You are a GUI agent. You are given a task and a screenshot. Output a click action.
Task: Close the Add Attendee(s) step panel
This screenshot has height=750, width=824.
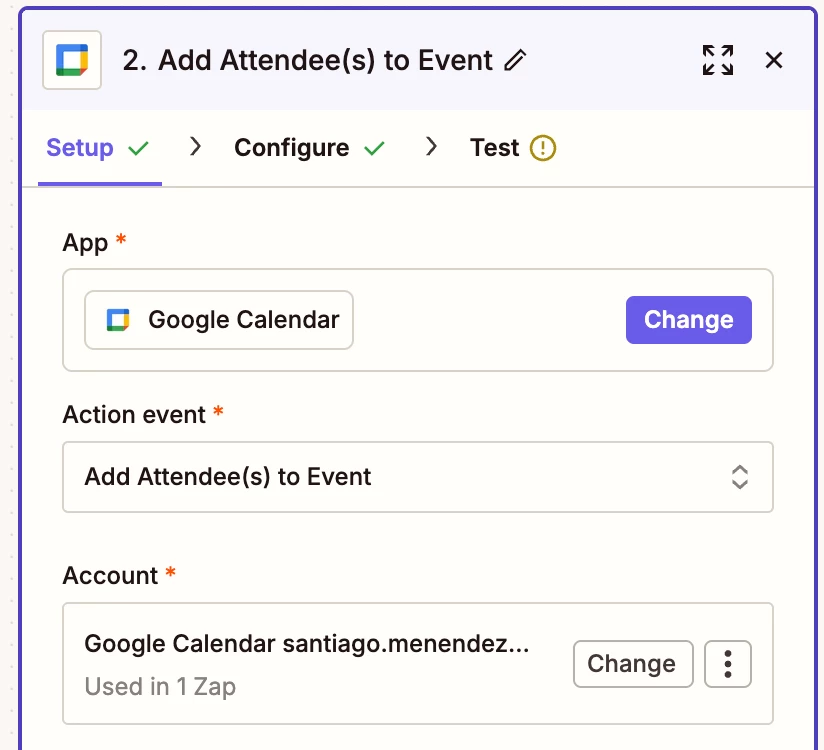774,60
